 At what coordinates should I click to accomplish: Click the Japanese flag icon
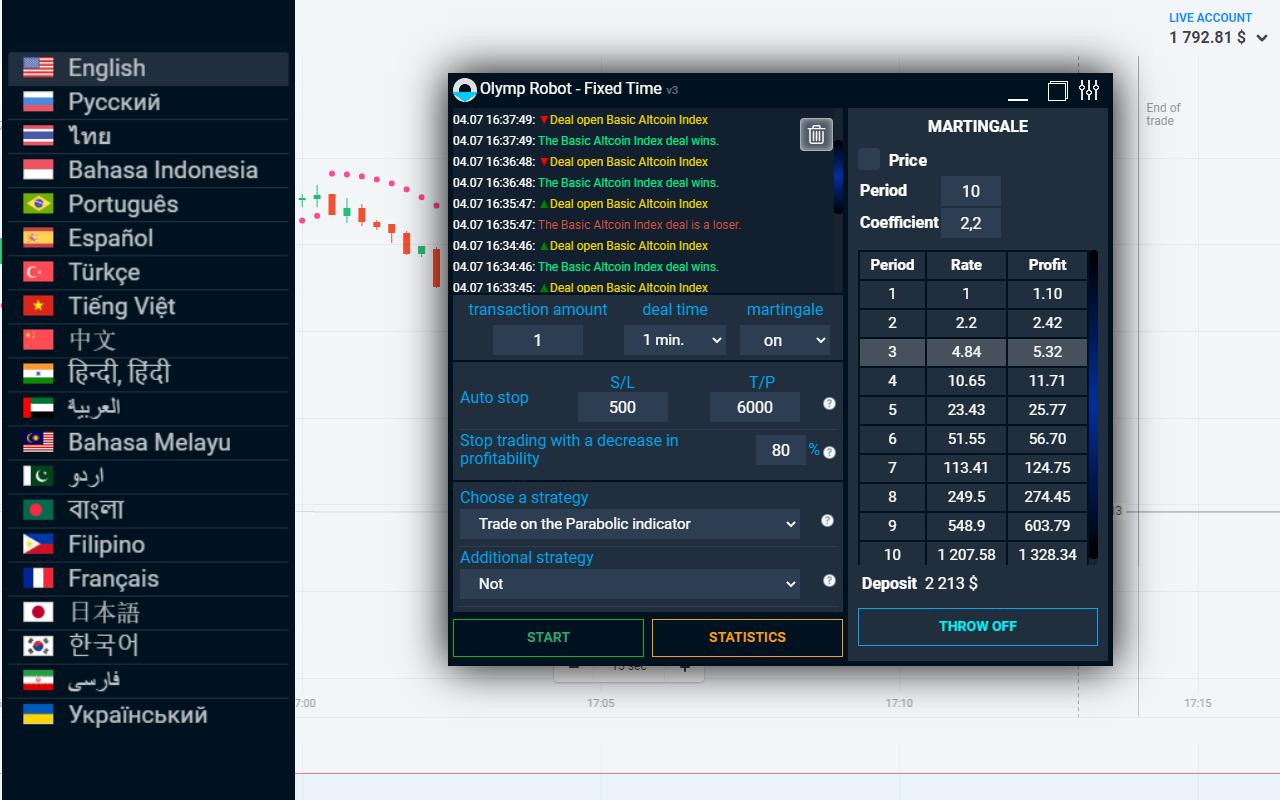(x=38, y=612)
